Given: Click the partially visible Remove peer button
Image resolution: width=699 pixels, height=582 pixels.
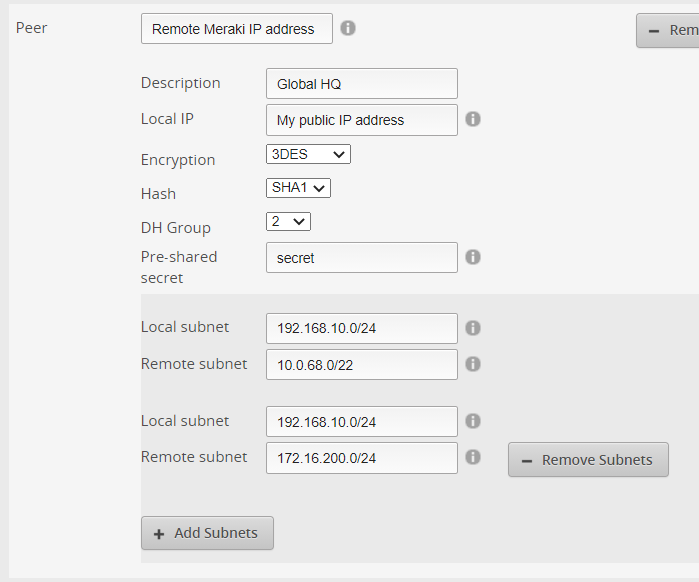Looking at the screenshot, I should click(x=668, y=30).
